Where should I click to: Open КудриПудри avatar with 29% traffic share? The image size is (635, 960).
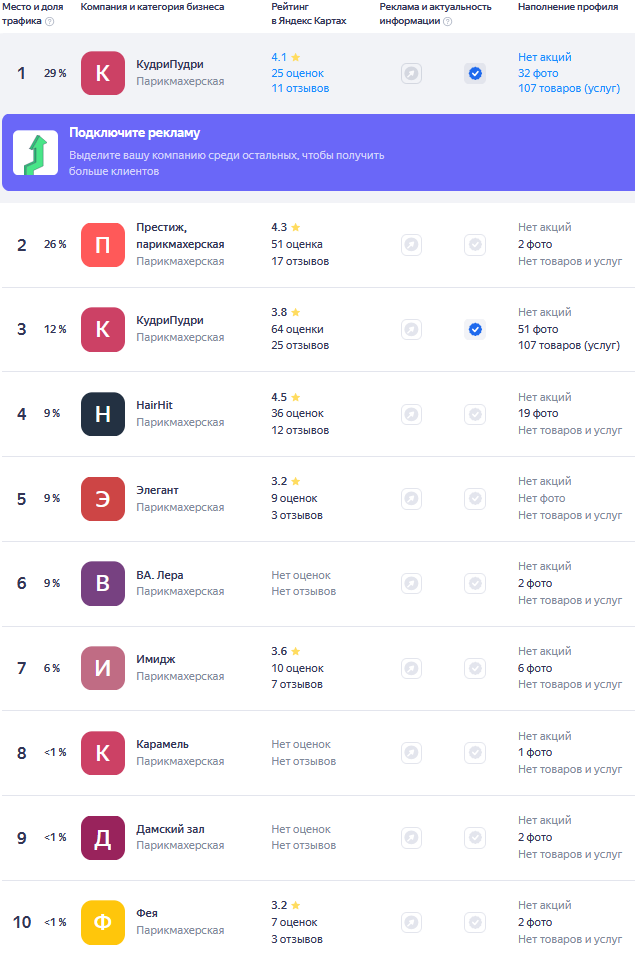tap(103, 73)
